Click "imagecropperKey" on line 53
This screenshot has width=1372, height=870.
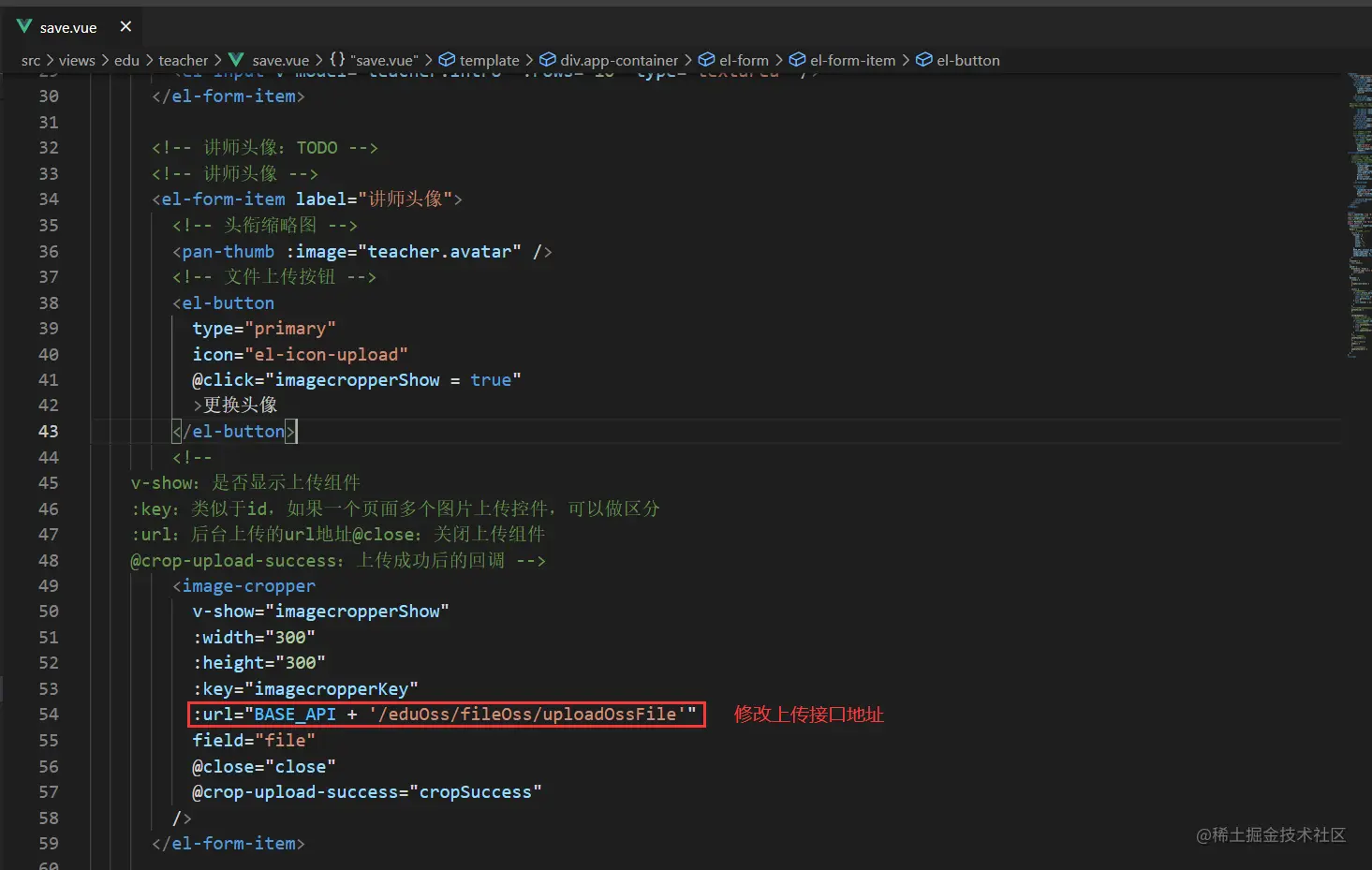click(x=332, y=689)
